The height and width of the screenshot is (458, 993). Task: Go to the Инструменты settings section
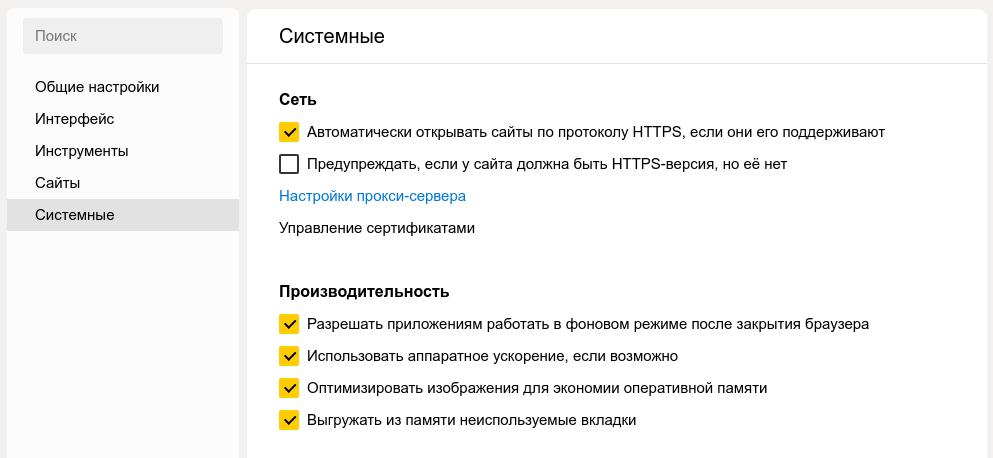(x=82, y=151)
